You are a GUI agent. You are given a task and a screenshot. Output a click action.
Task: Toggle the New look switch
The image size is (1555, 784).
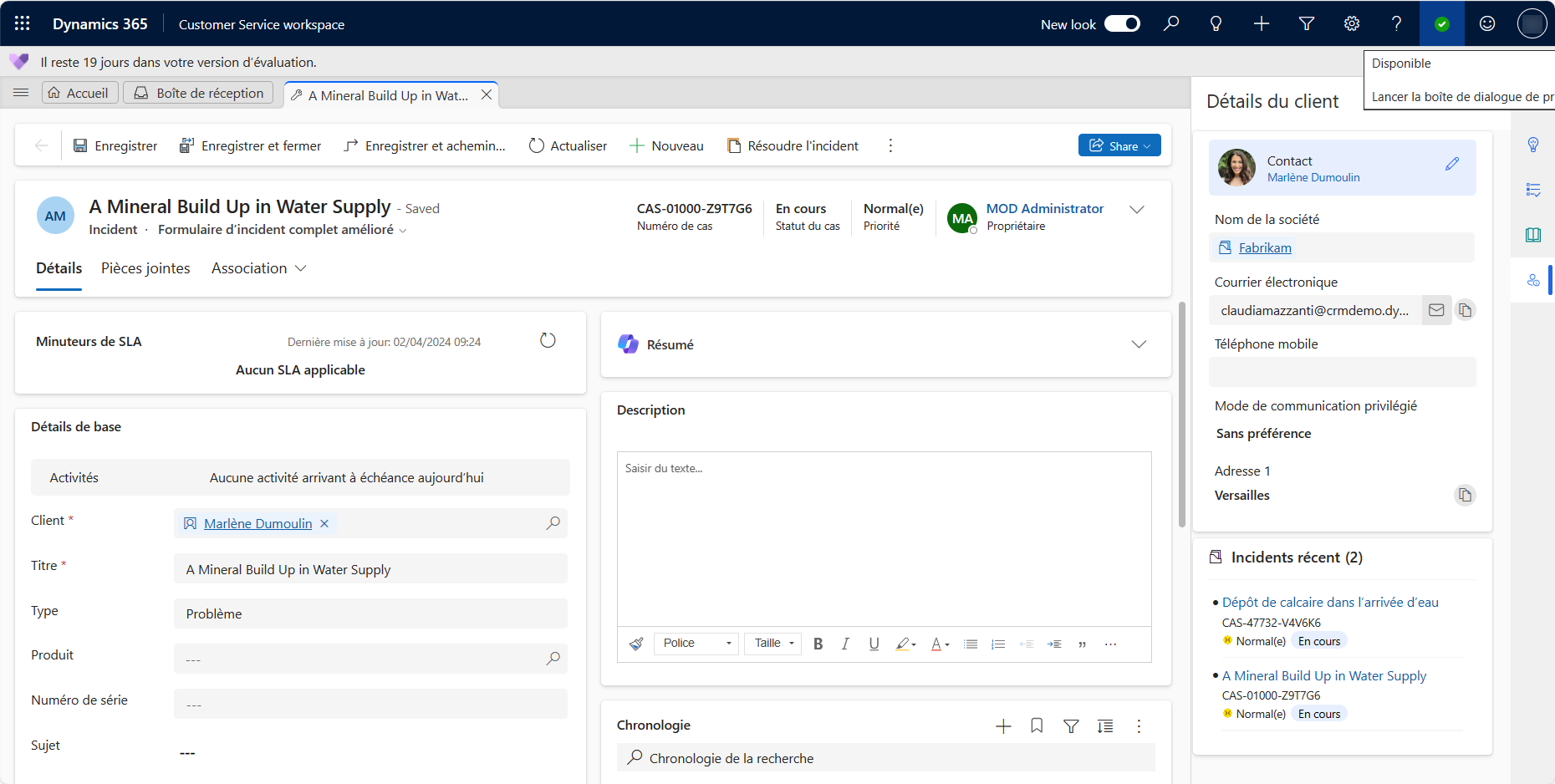[1122, 23]
